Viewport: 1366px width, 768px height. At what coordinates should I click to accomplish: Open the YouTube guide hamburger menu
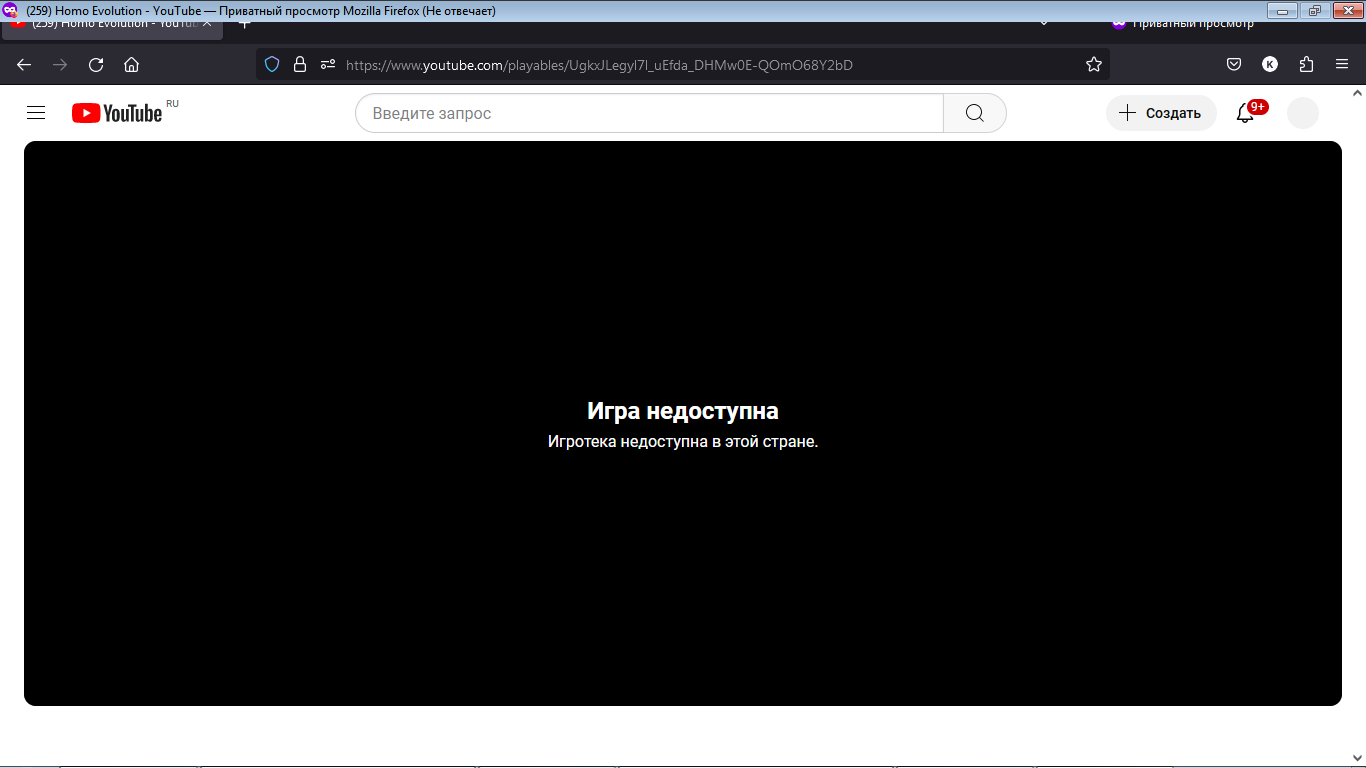(36, 113)
